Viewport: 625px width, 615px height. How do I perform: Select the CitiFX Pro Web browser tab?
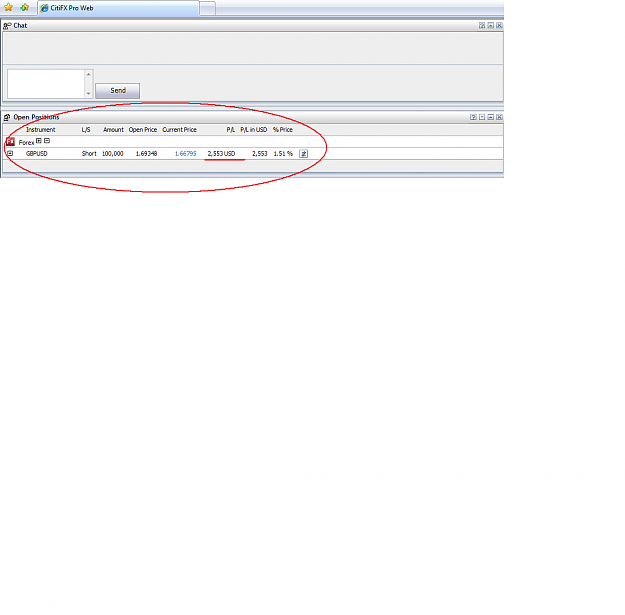point(118,8)
